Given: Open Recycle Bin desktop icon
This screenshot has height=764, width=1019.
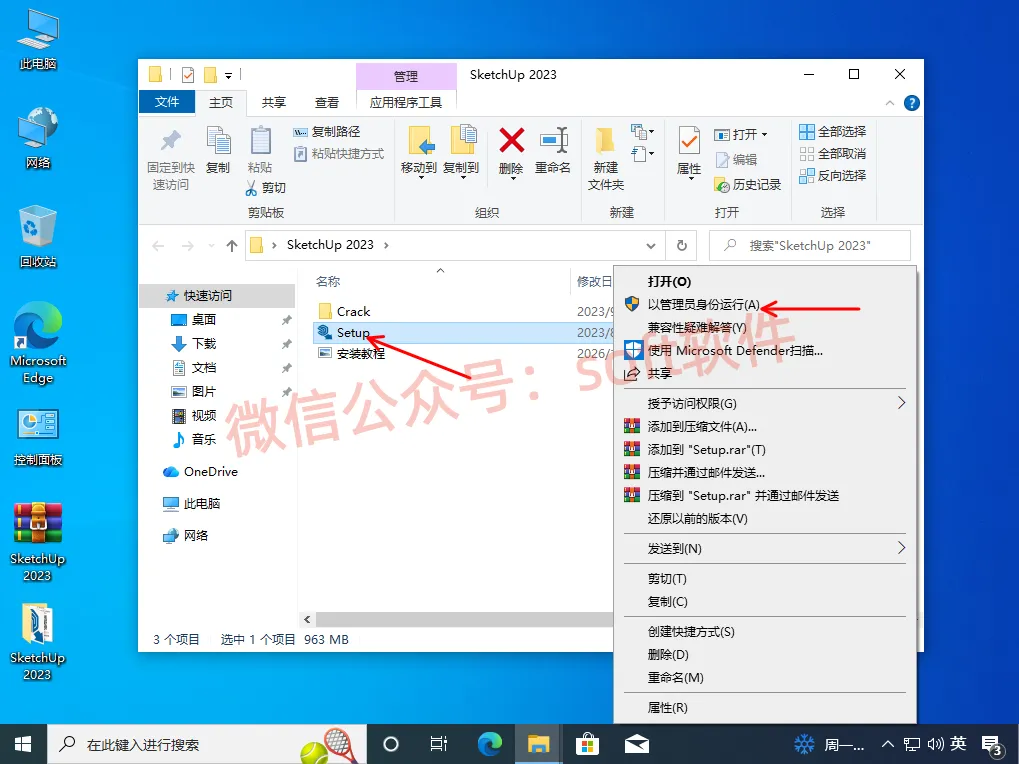Looking at the screenshot, I should [x=38, y=236].
